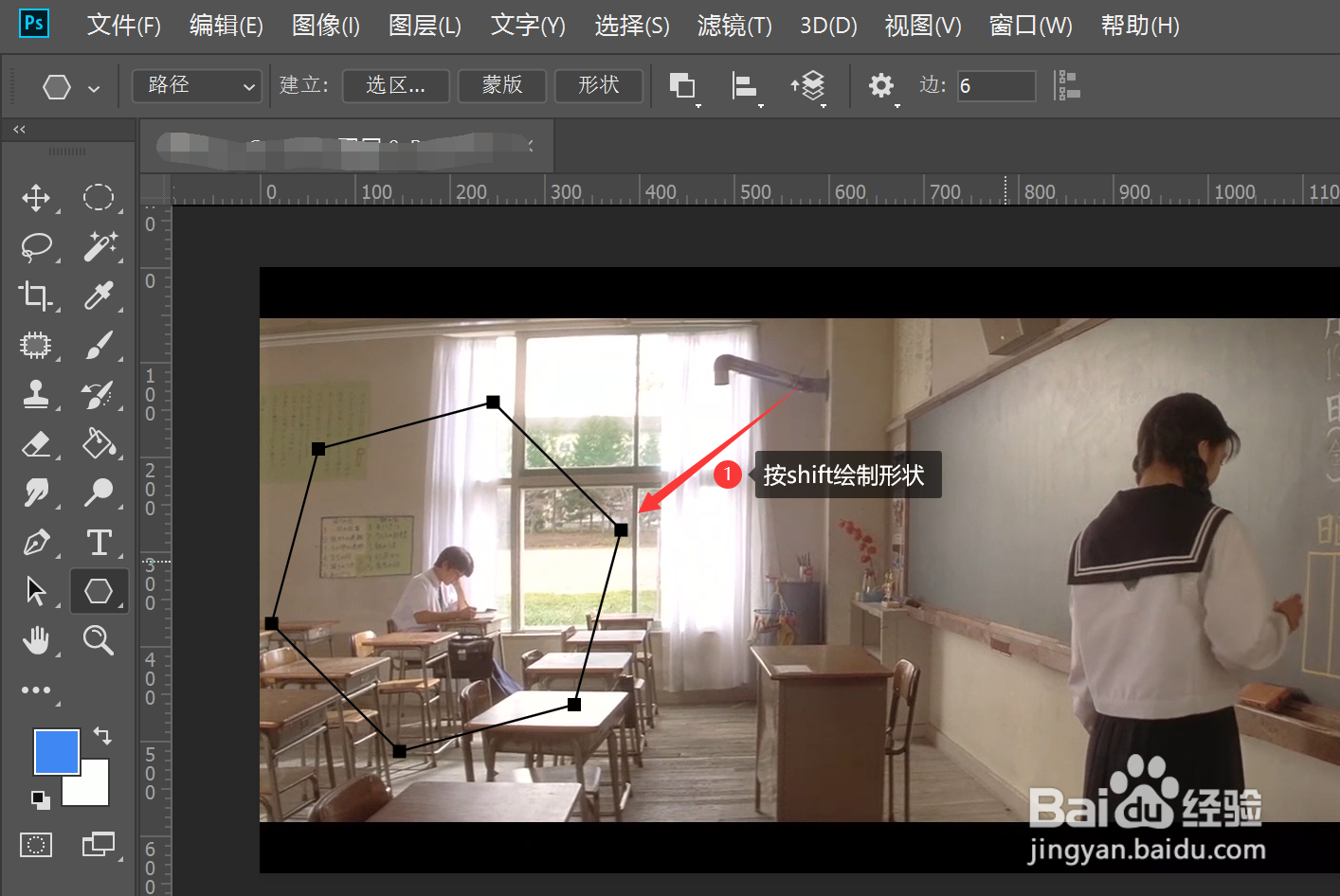
Task: Open the 图层(L) menu
Action: [x=425, y=26]
